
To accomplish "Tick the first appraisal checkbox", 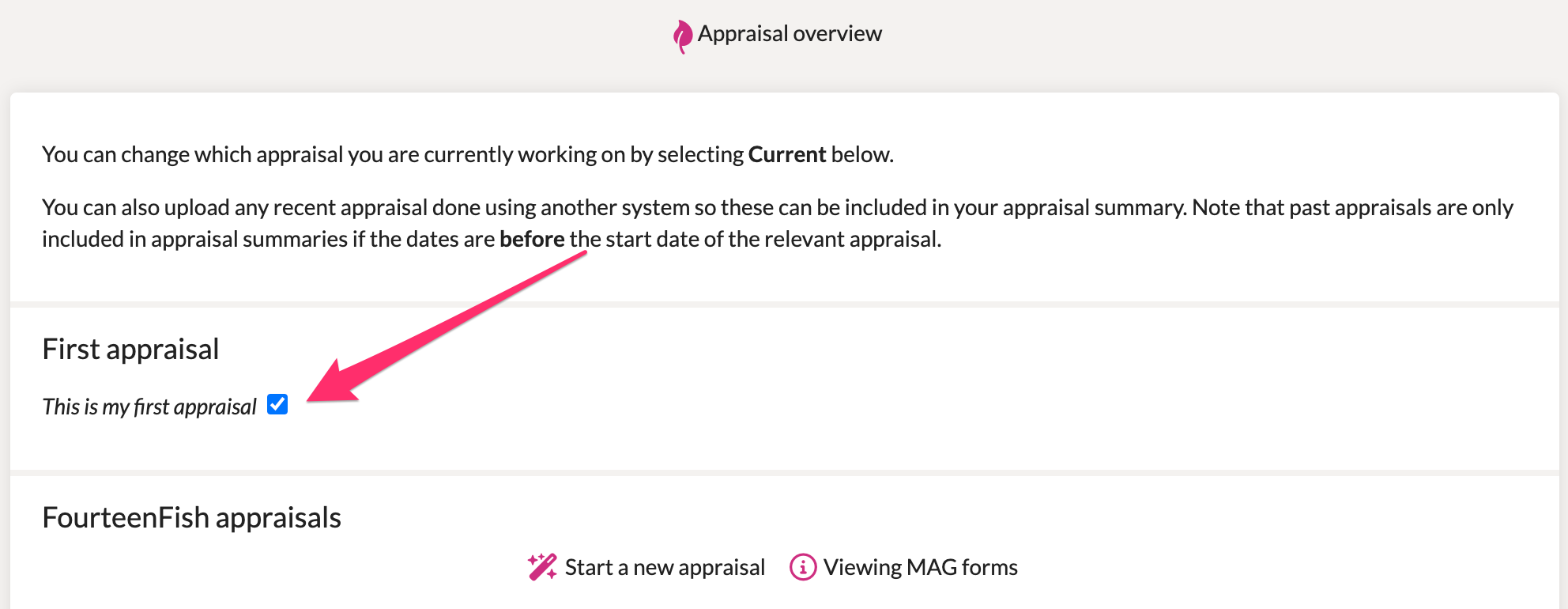I will [x=277, y=404].
